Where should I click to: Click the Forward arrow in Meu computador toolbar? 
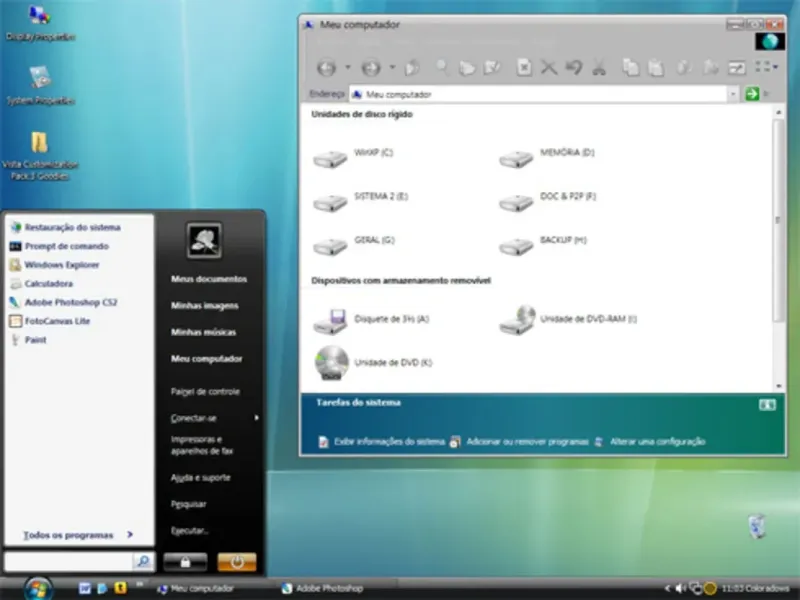click(371, 67)
